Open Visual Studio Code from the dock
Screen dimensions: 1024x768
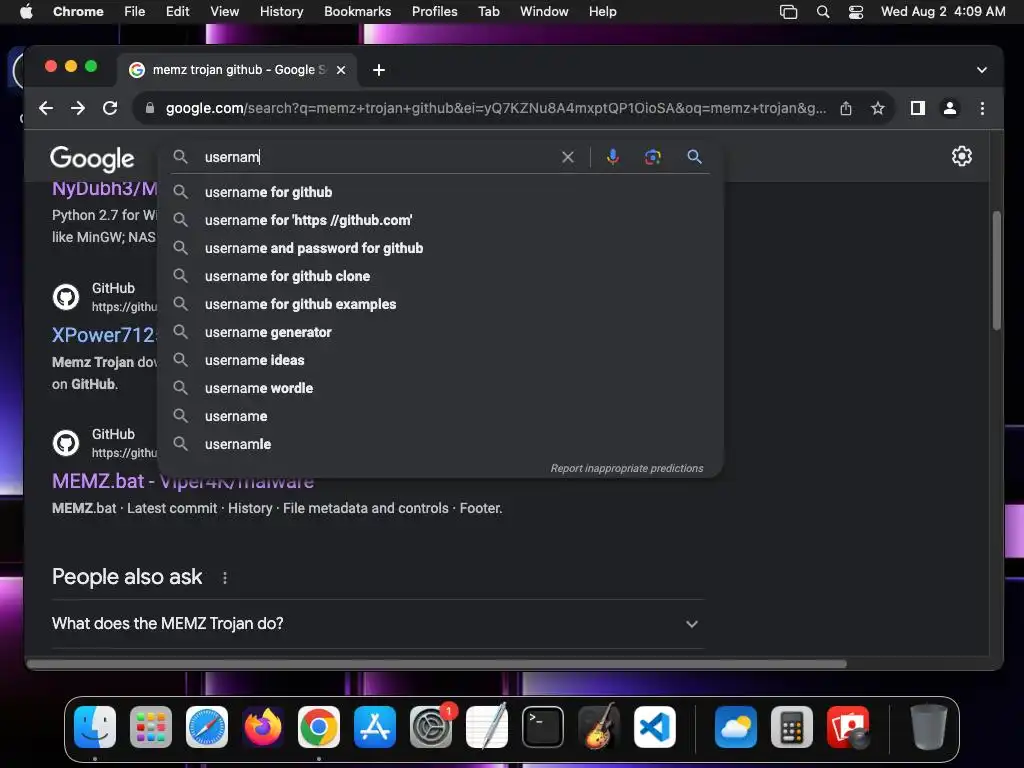click(x=655, y=727)
